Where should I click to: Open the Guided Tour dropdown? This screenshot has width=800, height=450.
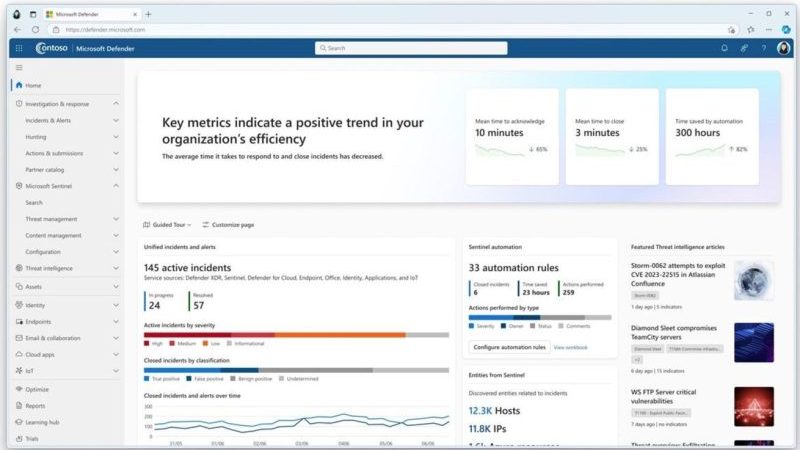167,224
